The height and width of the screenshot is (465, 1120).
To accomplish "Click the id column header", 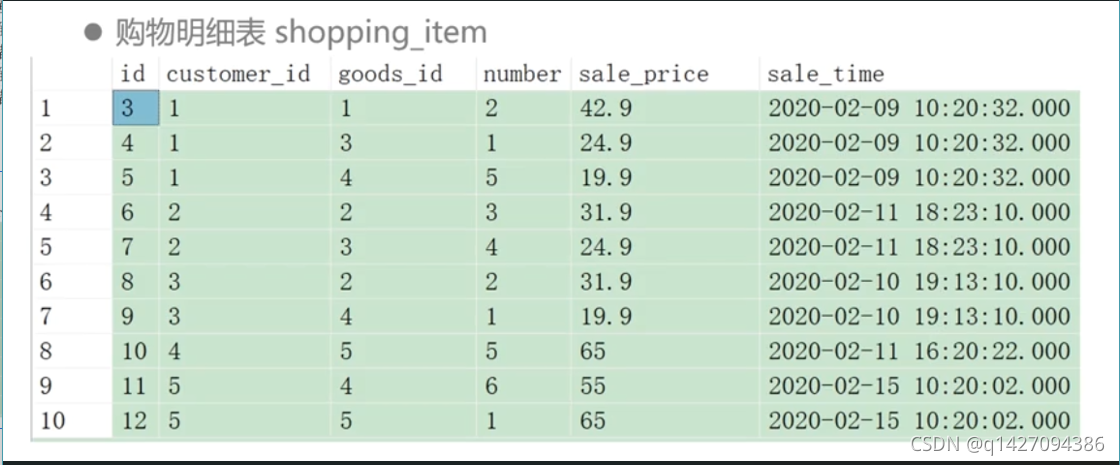I will pyautogui.click(x=132, y=74).
